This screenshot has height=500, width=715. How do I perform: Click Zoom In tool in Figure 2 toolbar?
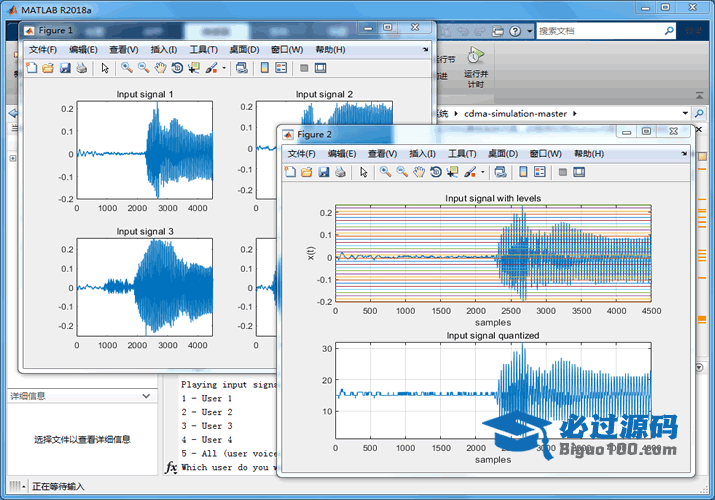pyautogui.click(x=385, y=172)
